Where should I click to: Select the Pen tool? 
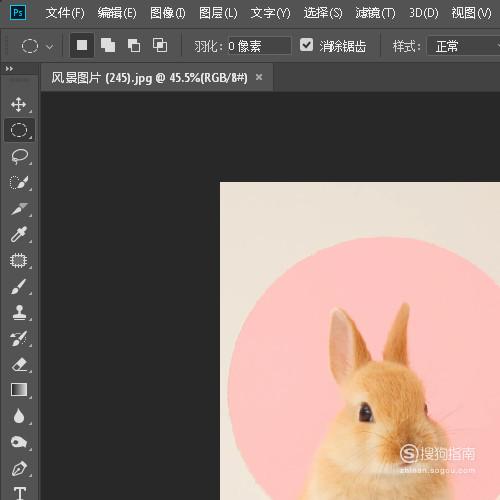(19, 468)
